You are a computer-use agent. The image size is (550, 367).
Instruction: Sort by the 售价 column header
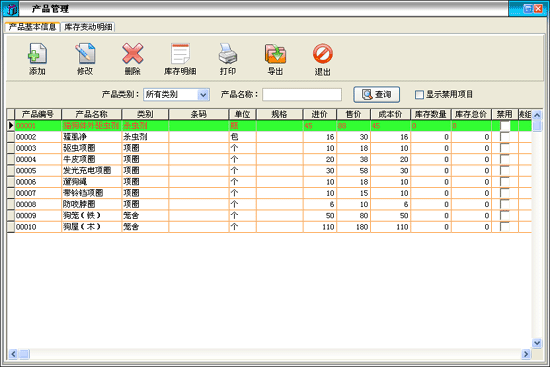[x=353, y=114]
